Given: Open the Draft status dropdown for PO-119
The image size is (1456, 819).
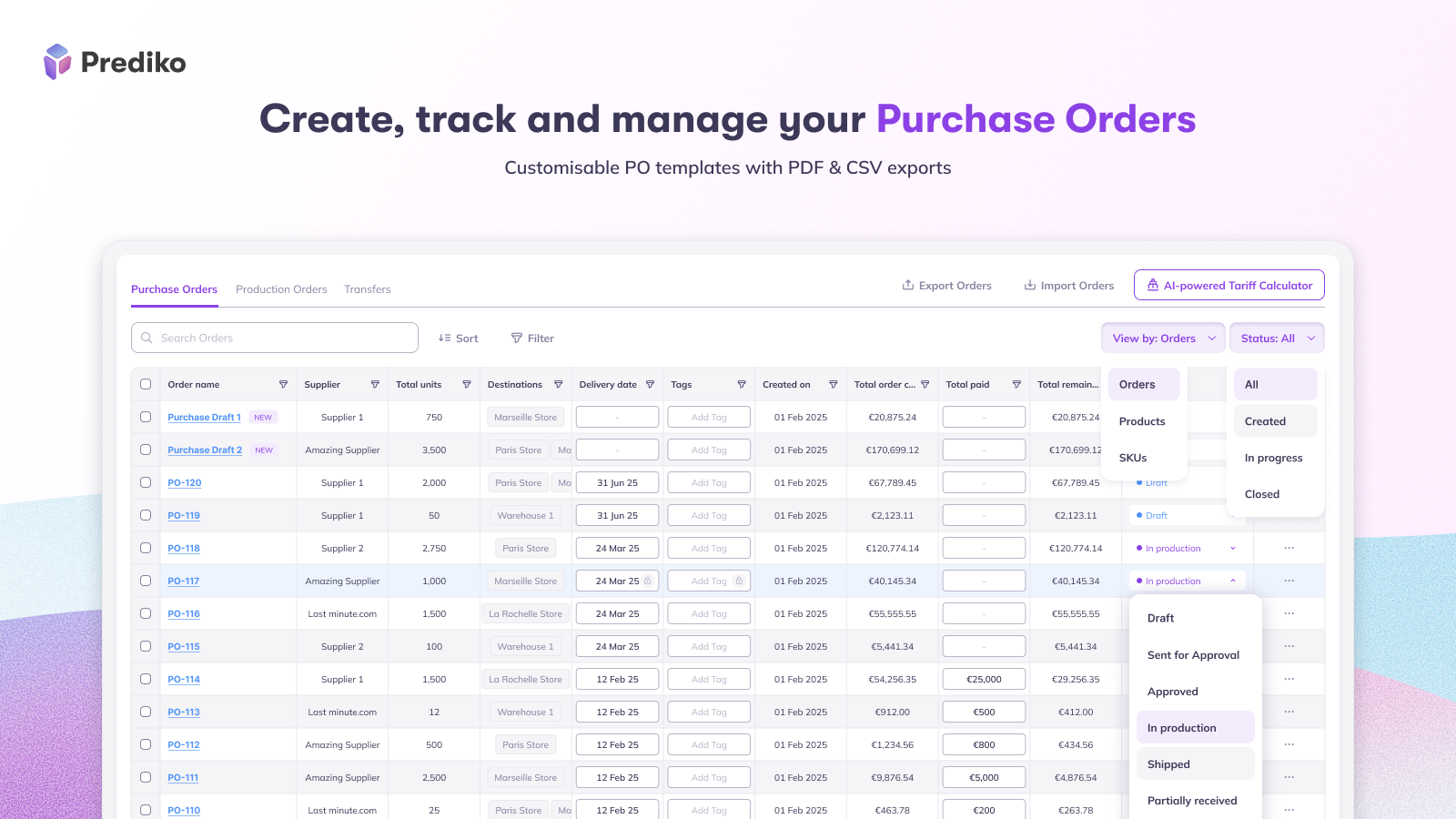Looking at the screenshot, I should (1187, 515).
